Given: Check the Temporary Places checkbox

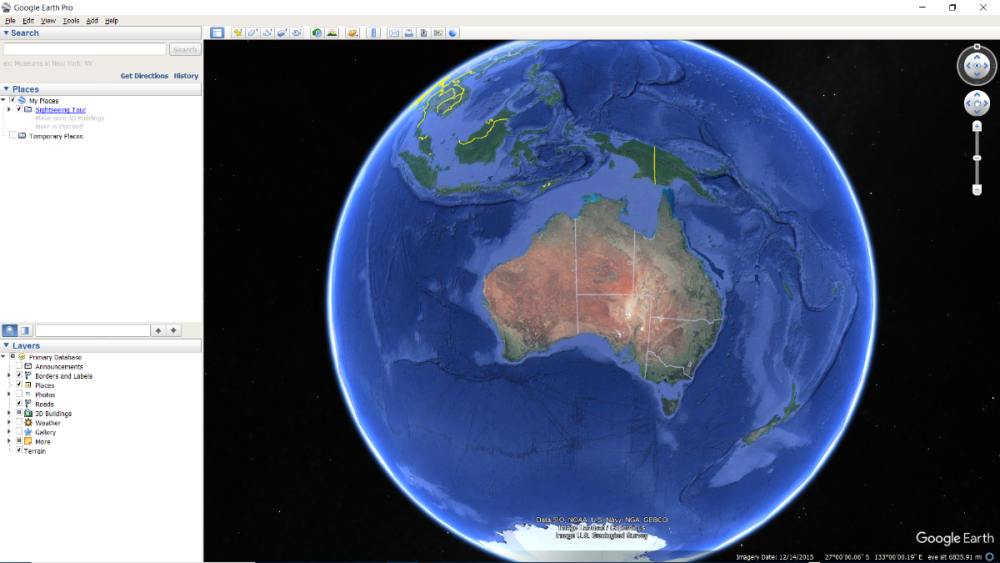Looking at the screenshot, I should click(x=13, y=135).
